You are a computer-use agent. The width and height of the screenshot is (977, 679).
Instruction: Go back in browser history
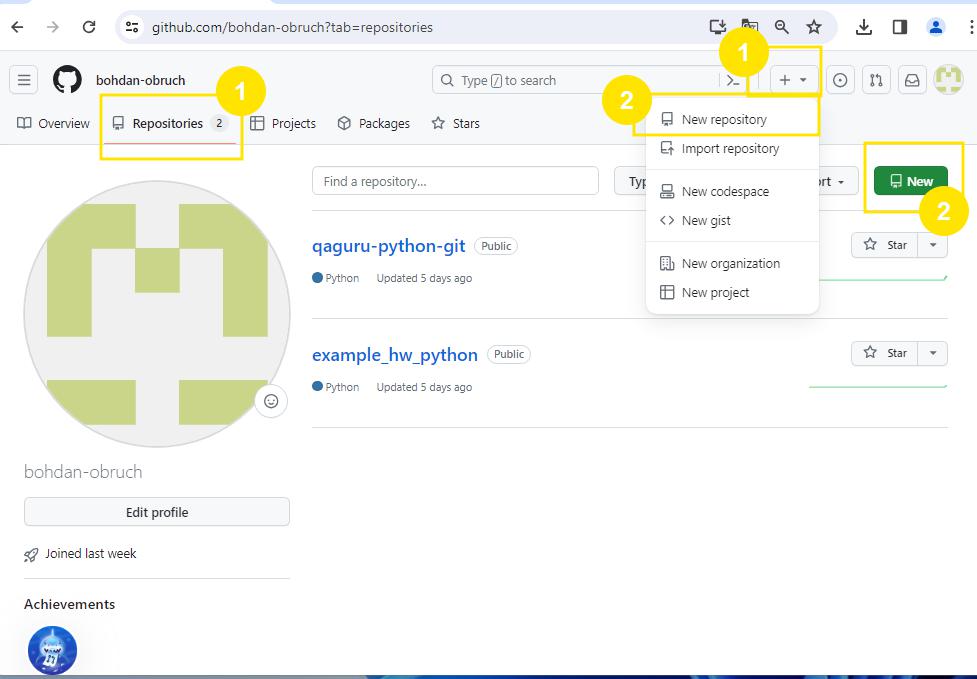point(18,27)
